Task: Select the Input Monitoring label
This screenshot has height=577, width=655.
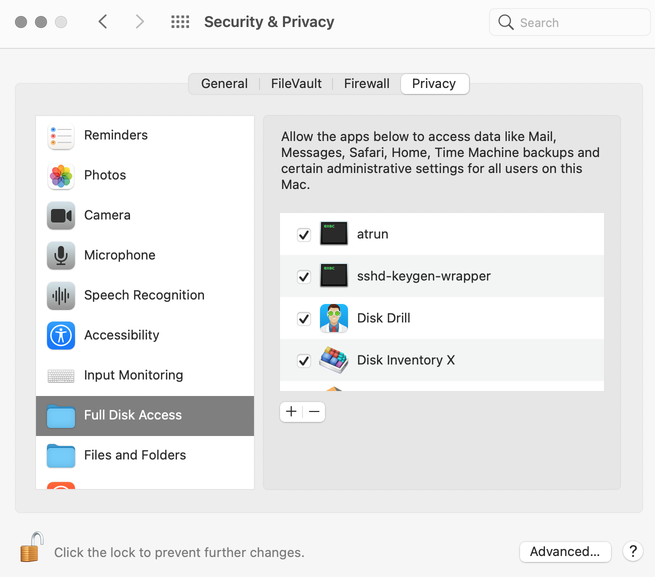Action: (133, 375)
